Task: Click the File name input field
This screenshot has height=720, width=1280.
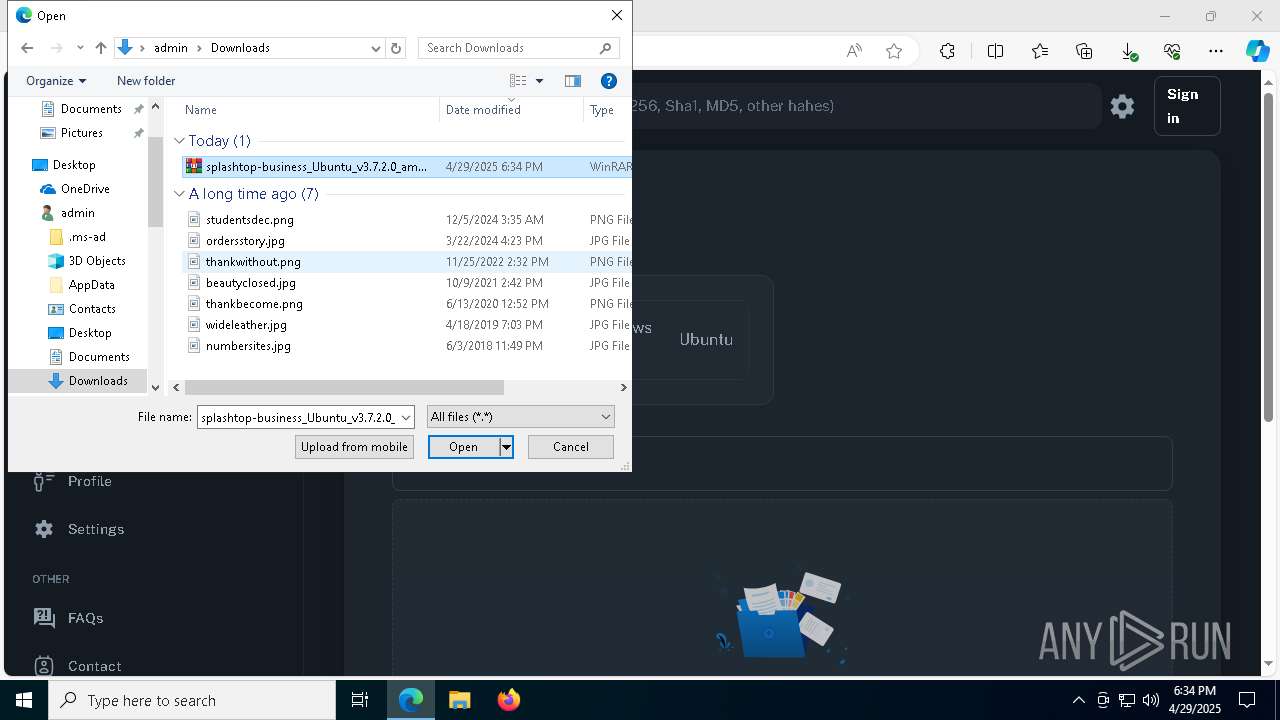Action: tap(297, 417)
